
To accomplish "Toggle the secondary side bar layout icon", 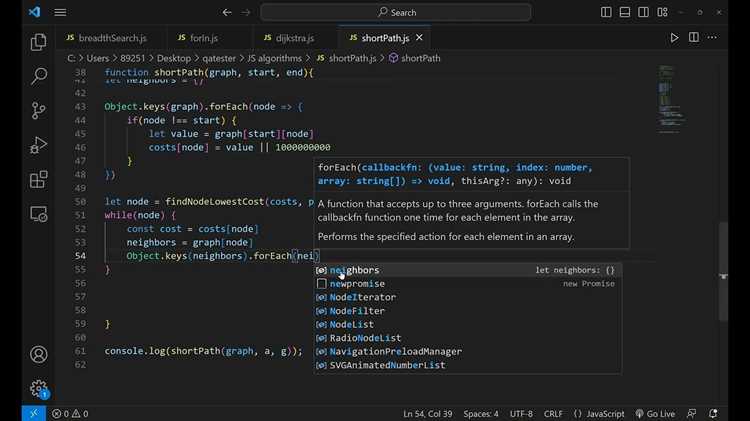I will tap(643, 12).
